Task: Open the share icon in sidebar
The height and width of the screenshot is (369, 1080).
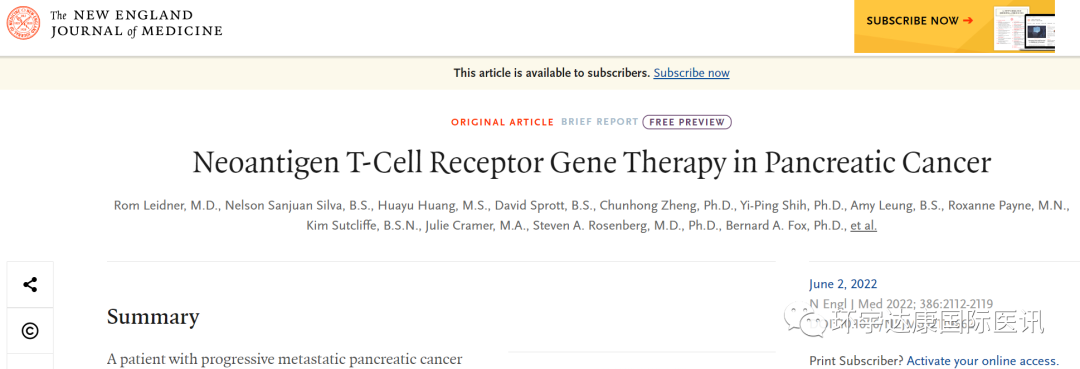Action: click(30, 284)
